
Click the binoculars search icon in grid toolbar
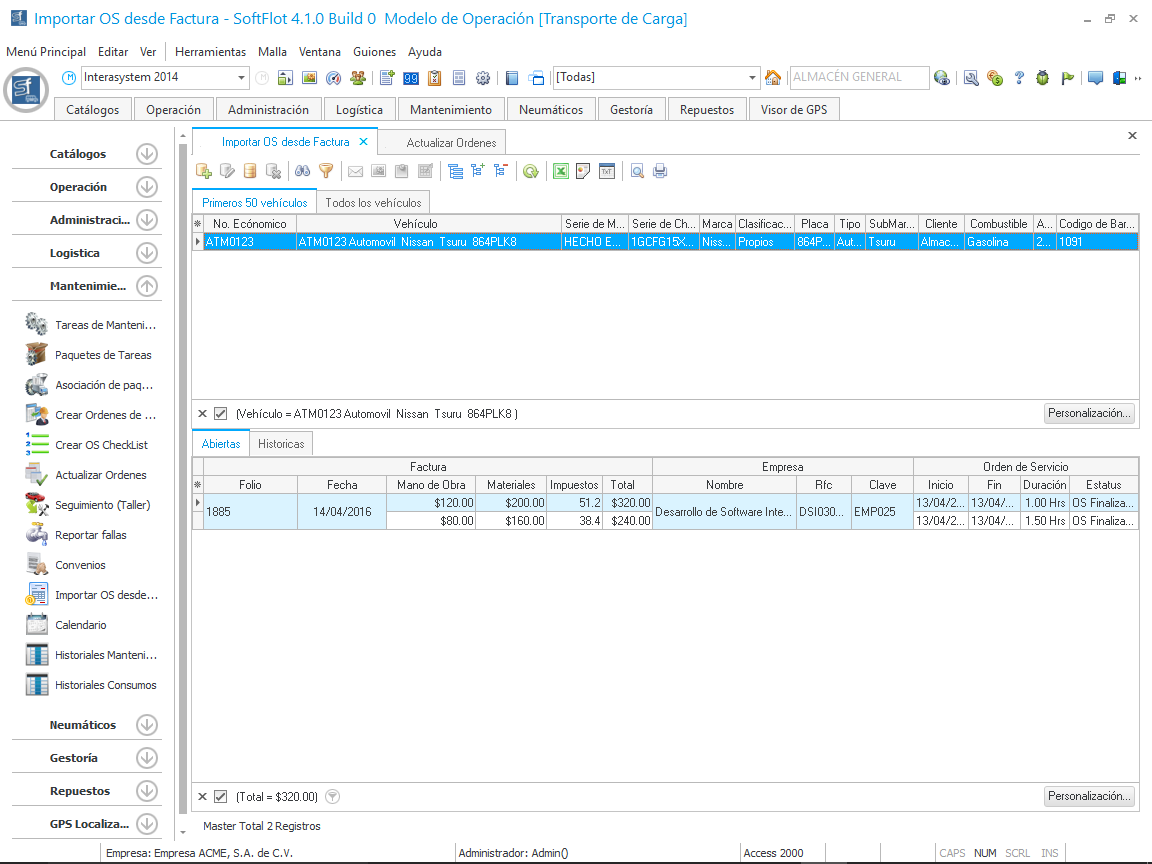point(303,171)
